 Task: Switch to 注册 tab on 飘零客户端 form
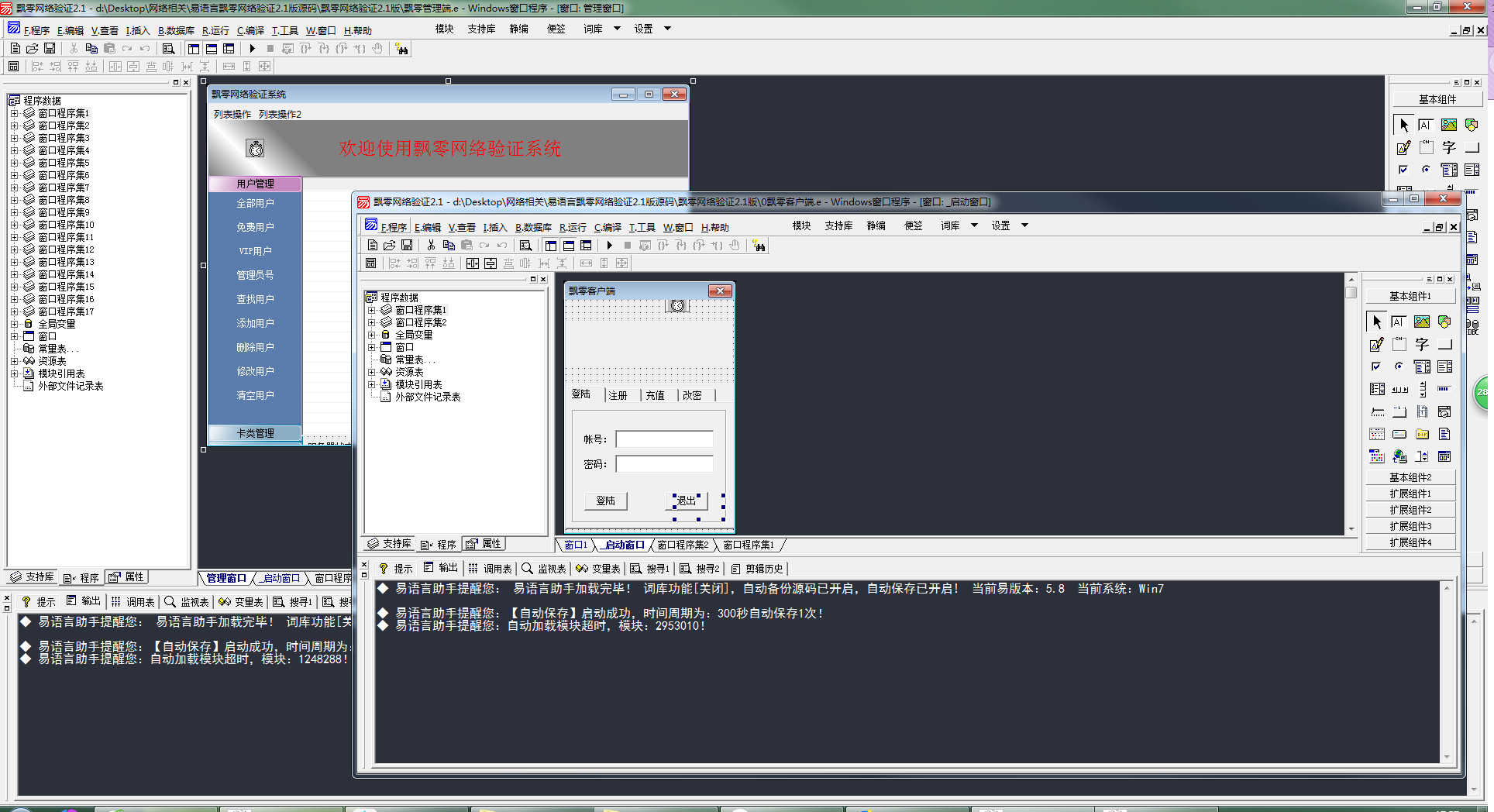[618, 395]
